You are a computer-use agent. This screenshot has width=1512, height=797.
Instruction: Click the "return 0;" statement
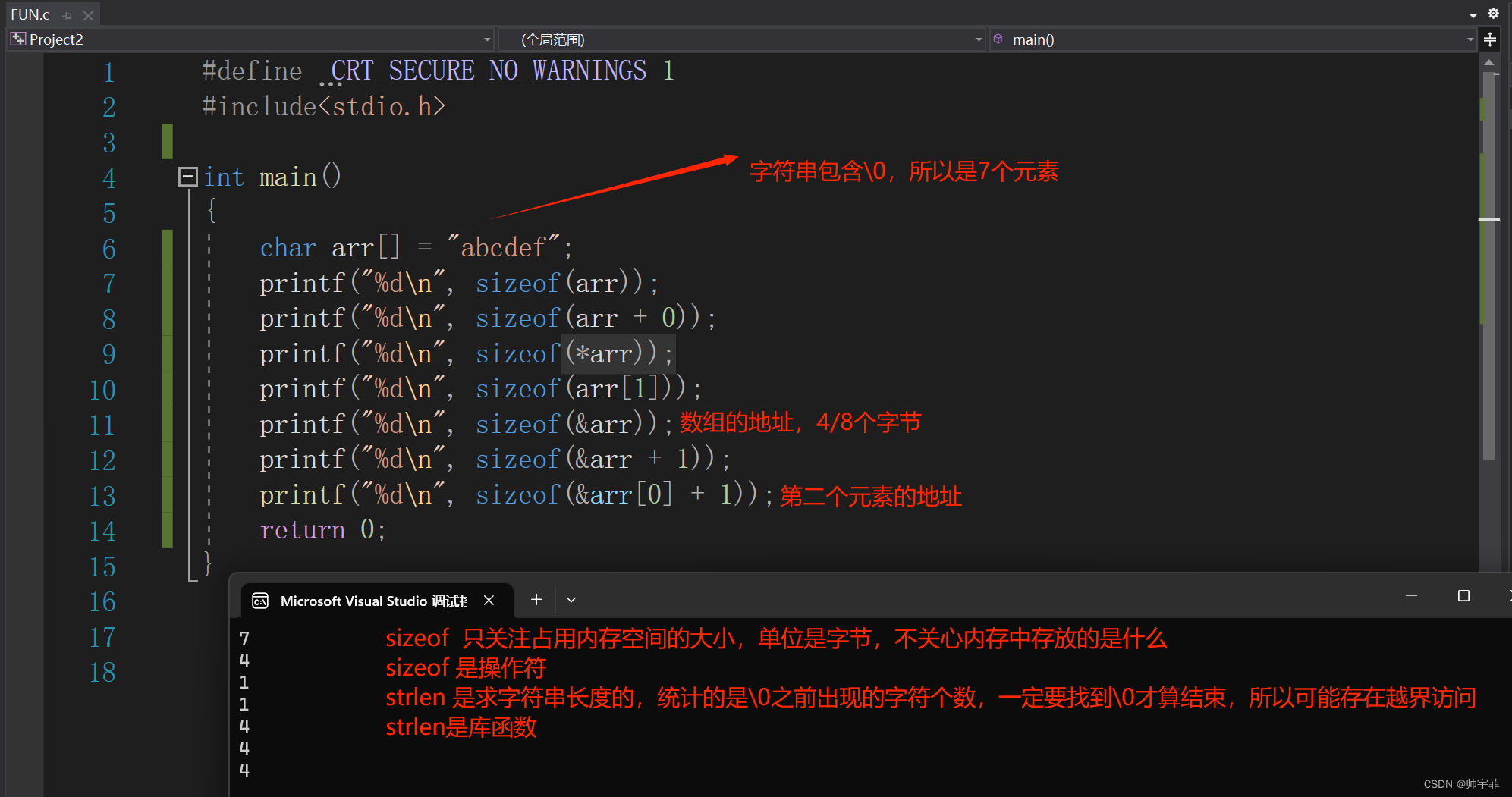(323, 529)
